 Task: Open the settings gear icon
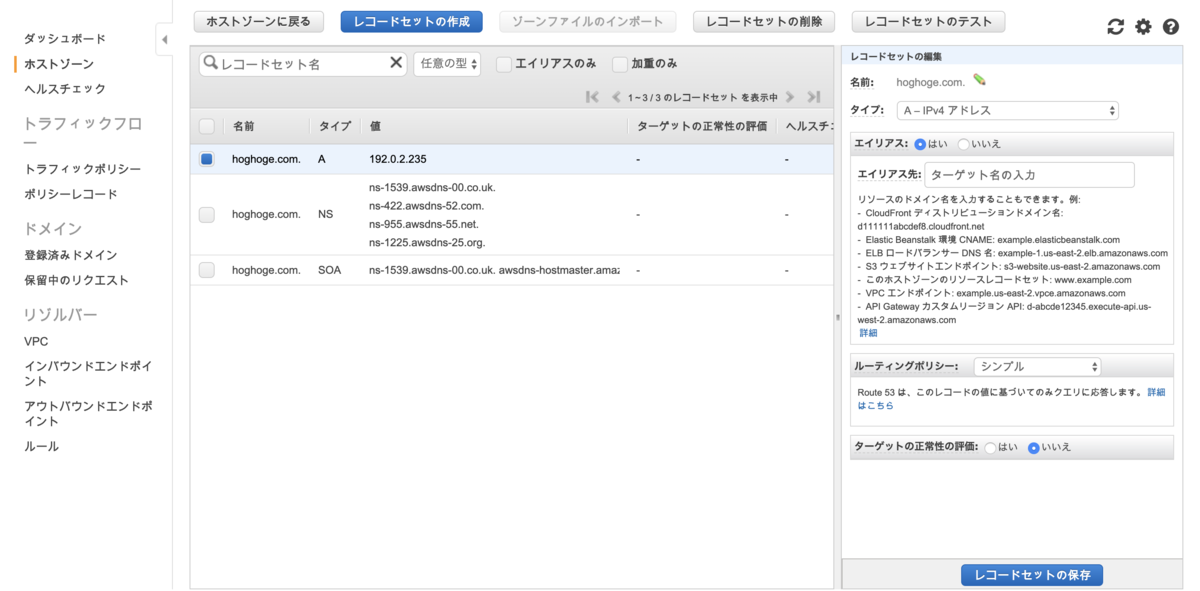[x=1143, y=27]
